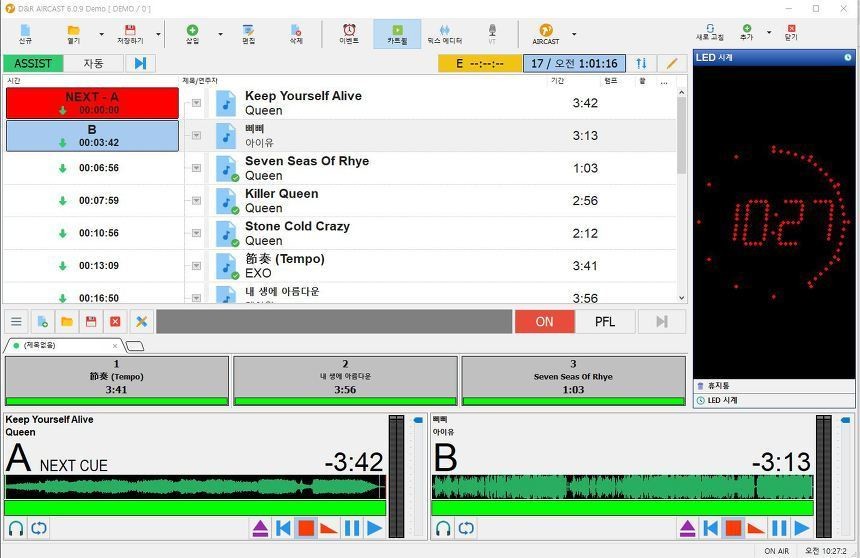Toggle the cartwall ON button
Screen dimensions: 860x558
coord(545,322)
